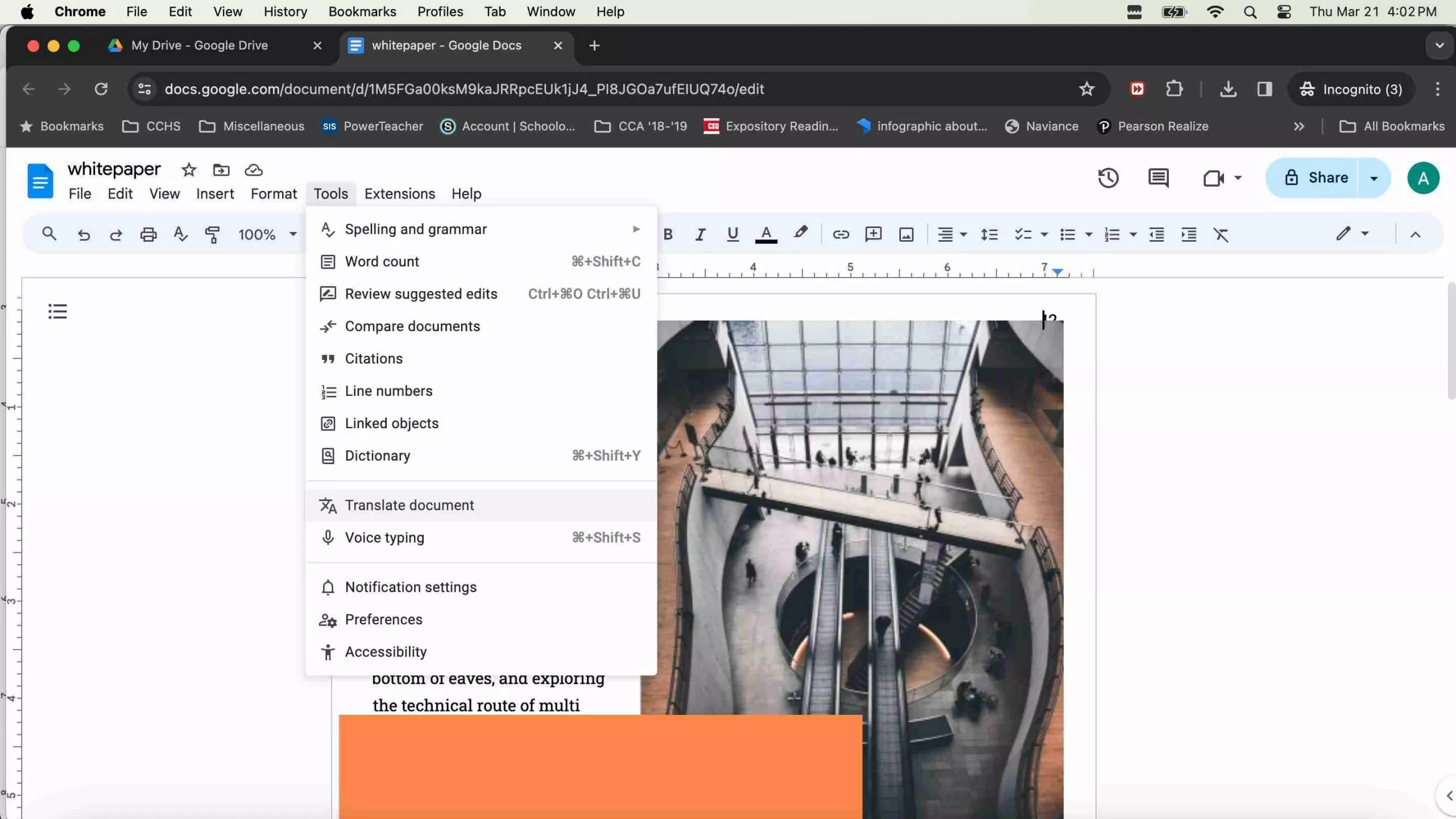Print the document using the printer icon
The height and width of the screenshot is (819, 1456).
pyautogui.click(x=148, y=234)
